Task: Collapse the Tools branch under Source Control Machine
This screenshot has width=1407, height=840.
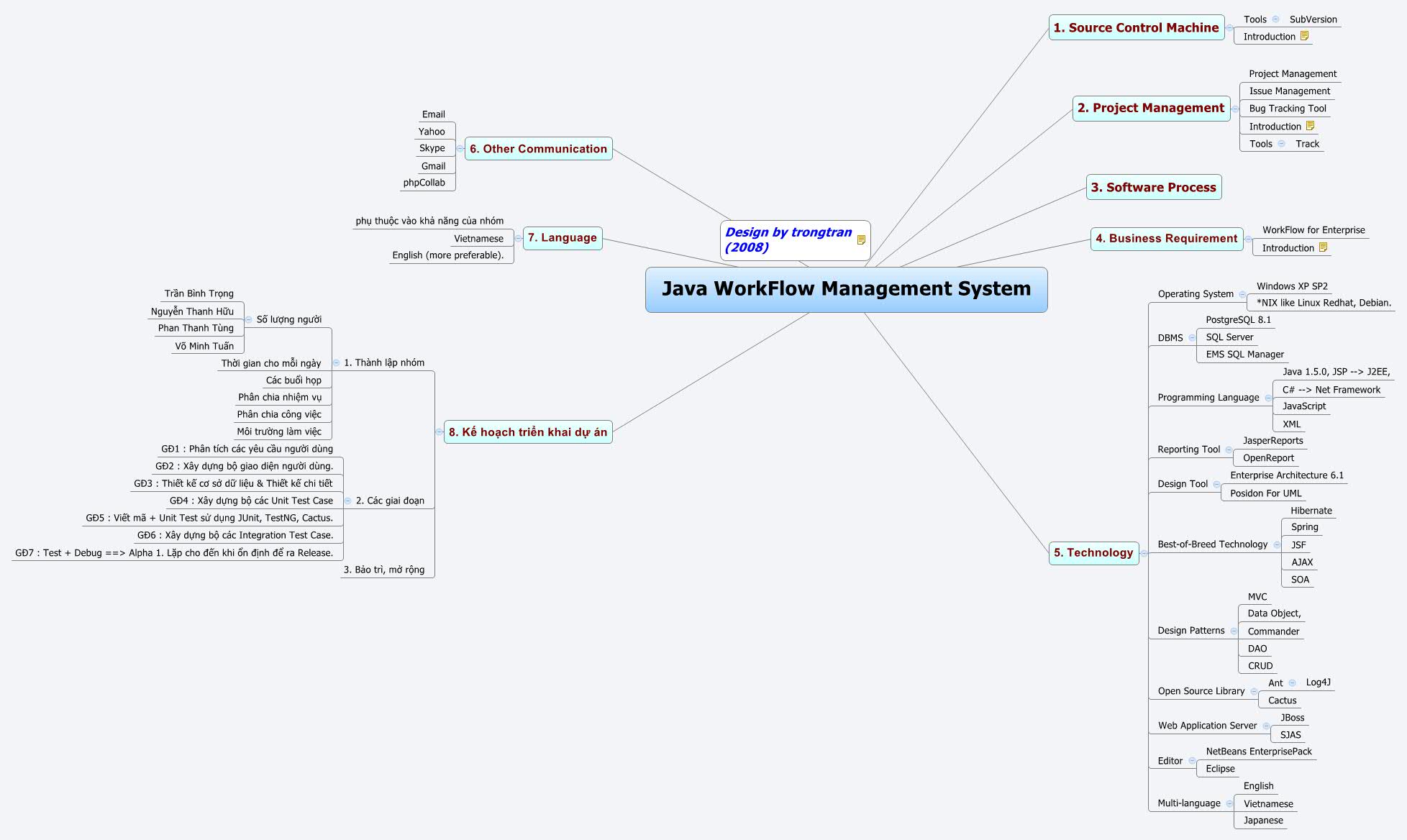Action: [1277, 19]
